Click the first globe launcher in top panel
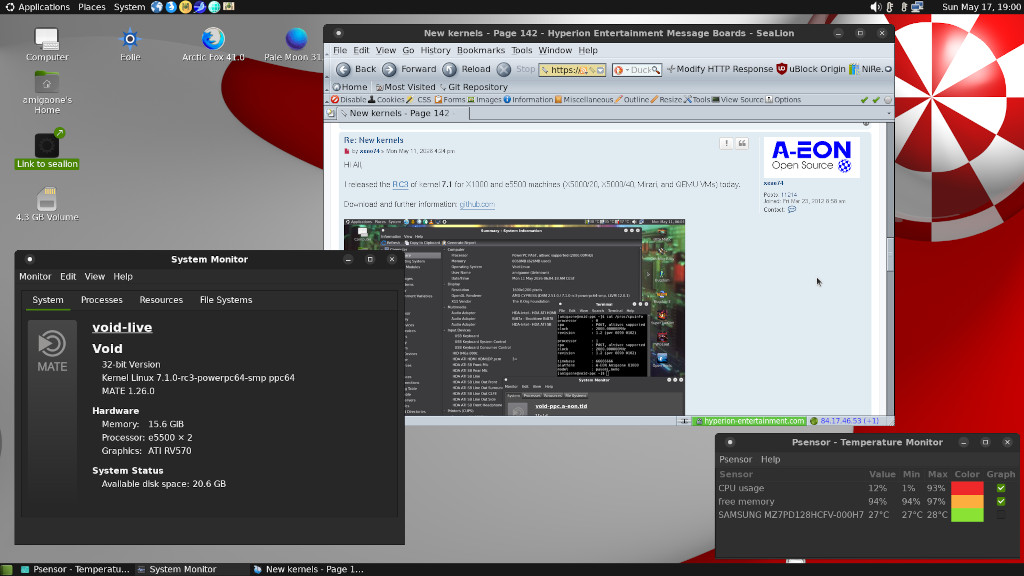 (x=157, y=7)
